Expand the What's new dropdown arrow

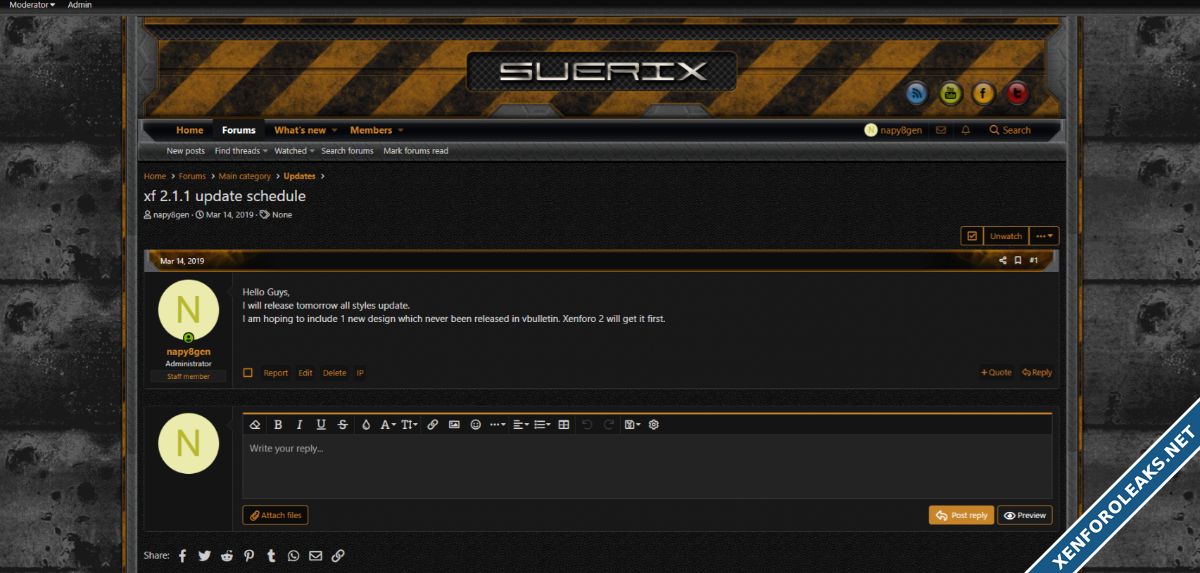click(x=335, y=130)
